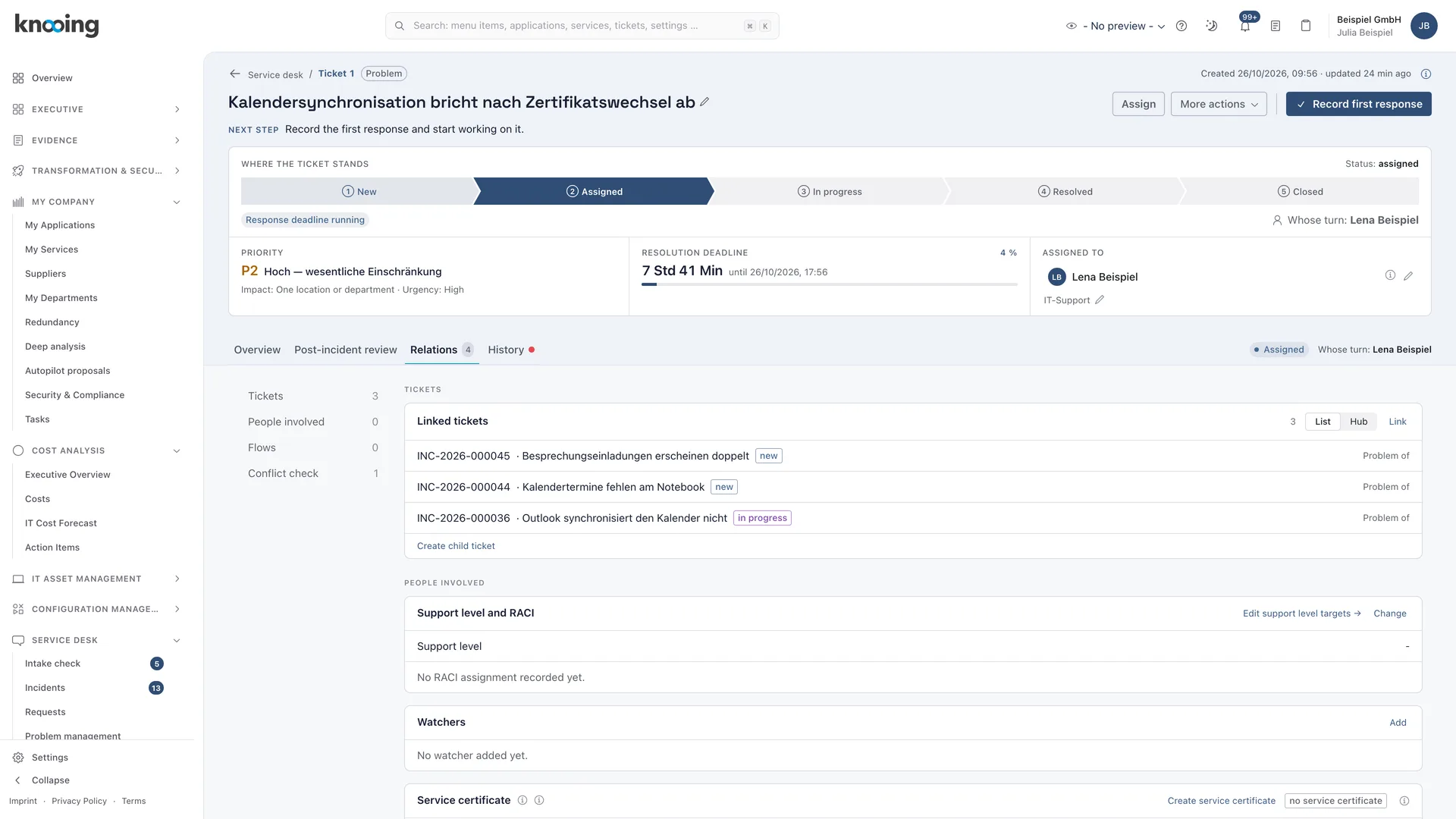This screenshot has height=819, width=1456.
Task: Click the first info icon beside Service certificate
Action: [x=522, y=800]
